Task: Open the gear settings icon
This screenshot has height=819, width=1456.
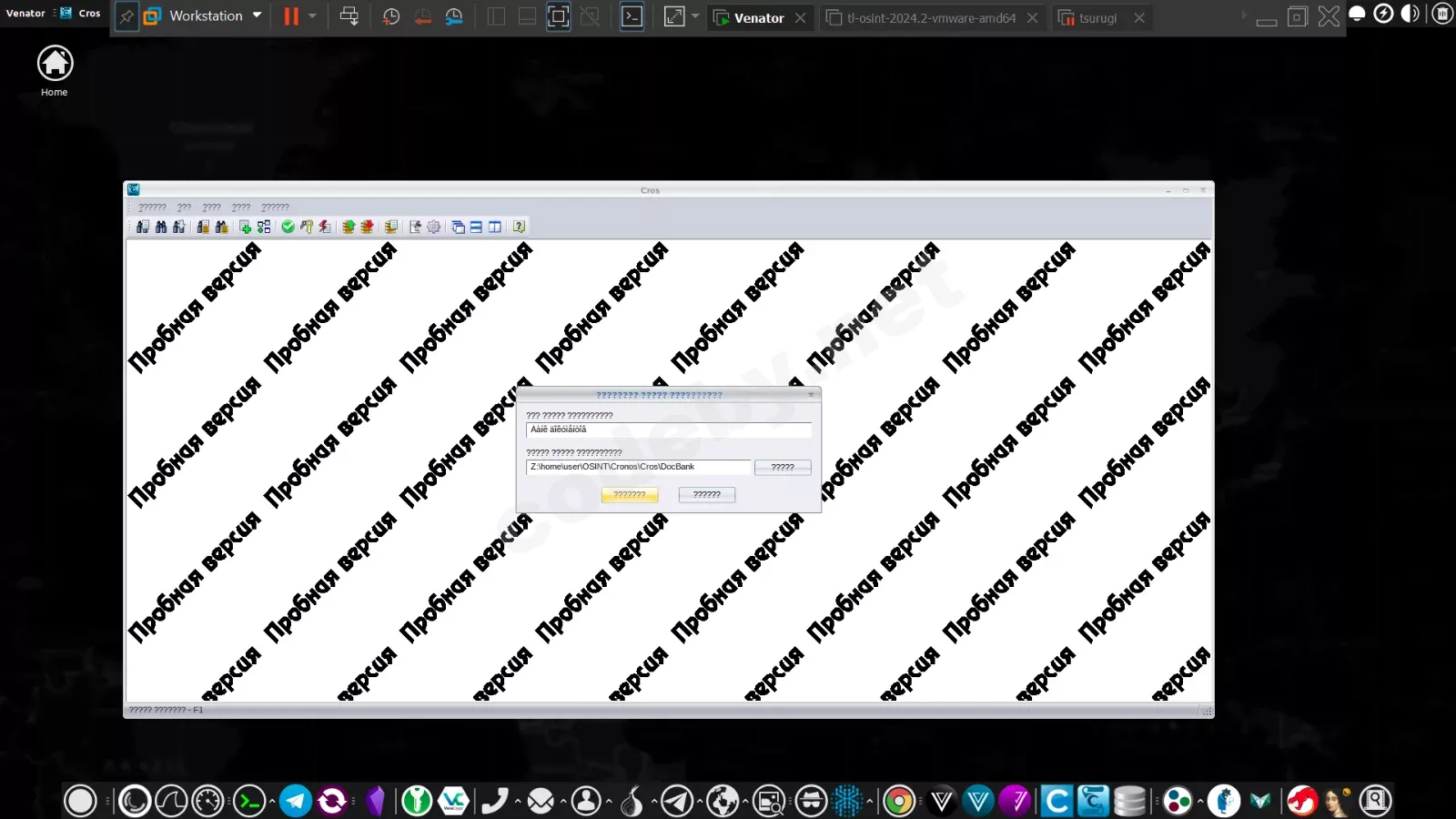Action: pyautogui.click(x=433, y=227)
